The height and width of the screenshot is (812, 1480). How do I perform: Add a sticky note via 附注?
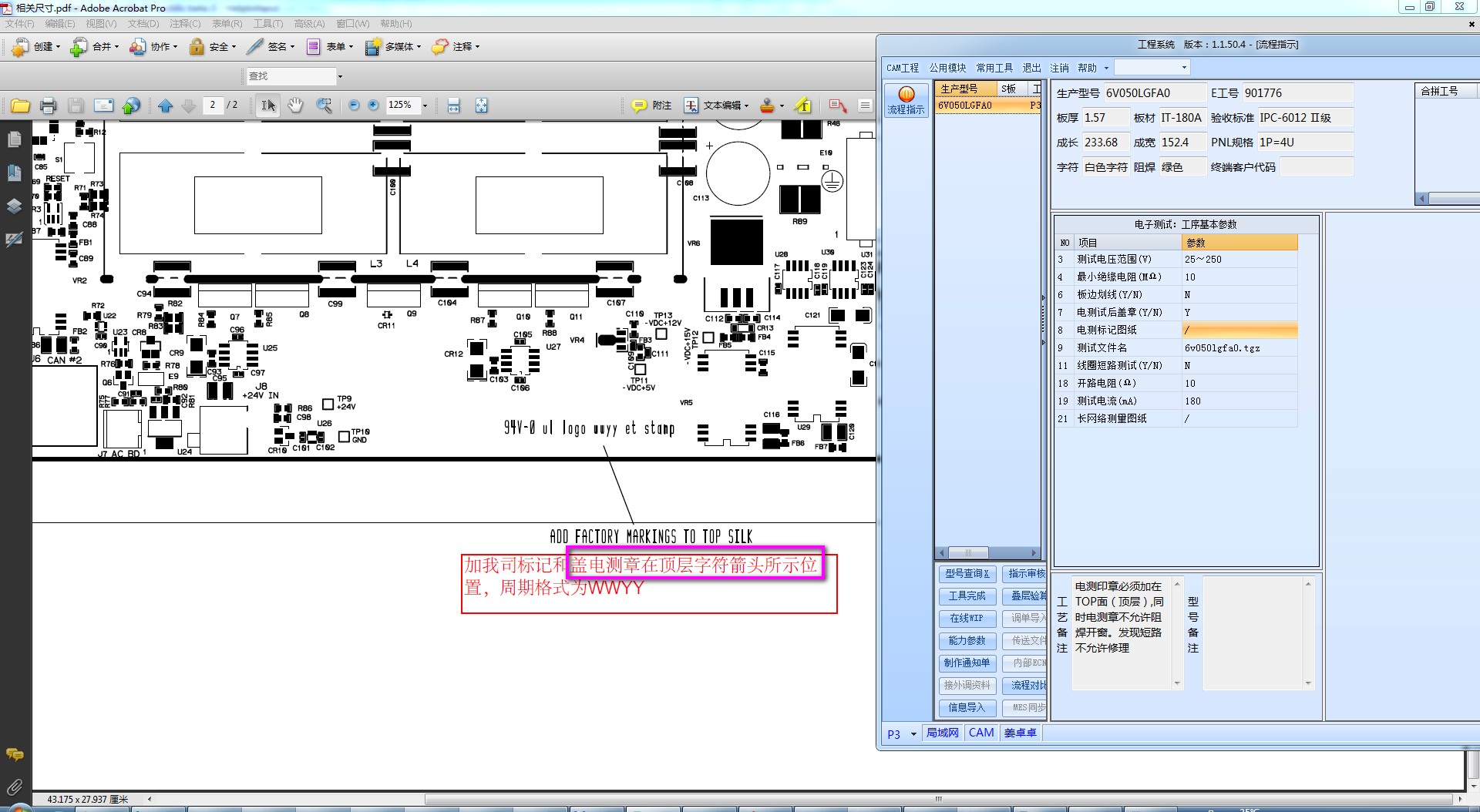point(651,106)
